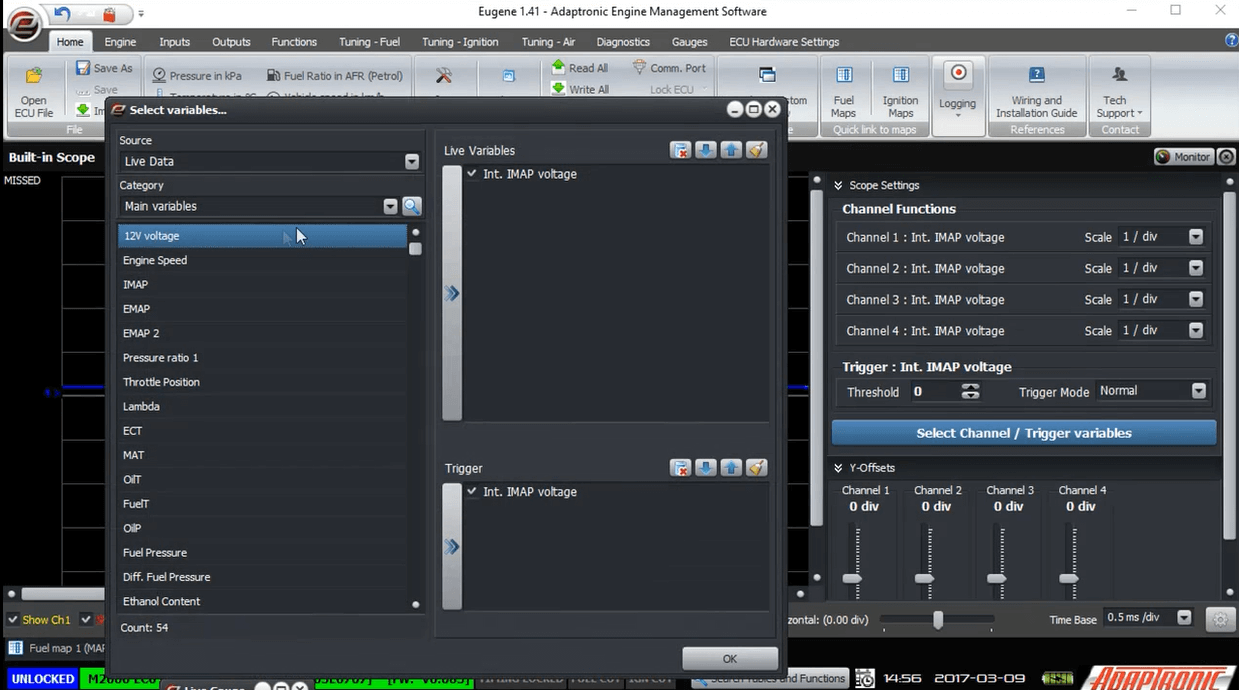Select Lambda in variable list
Viewport: 1239px width, 690px height.
click(262, 406)
